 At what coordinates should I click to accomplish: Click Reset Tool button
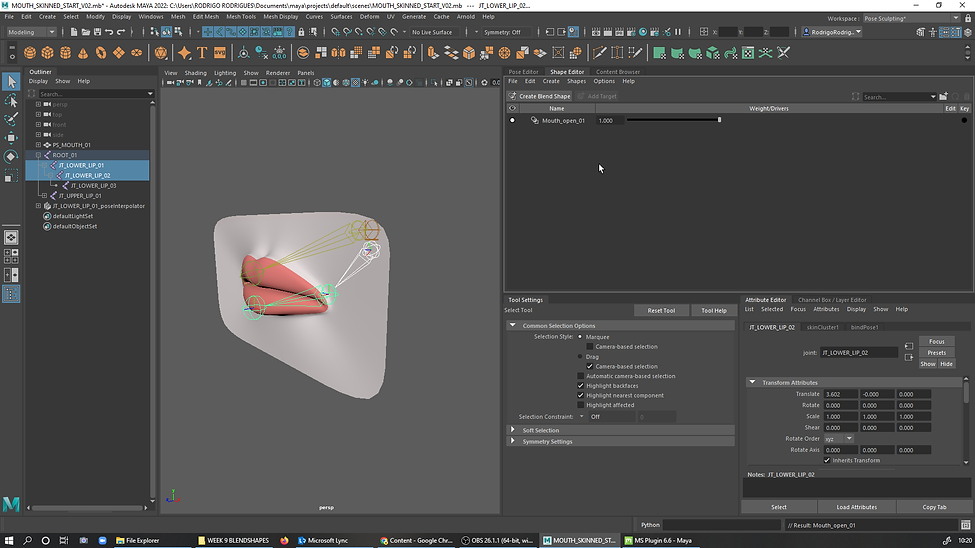(x=661, y=310)
